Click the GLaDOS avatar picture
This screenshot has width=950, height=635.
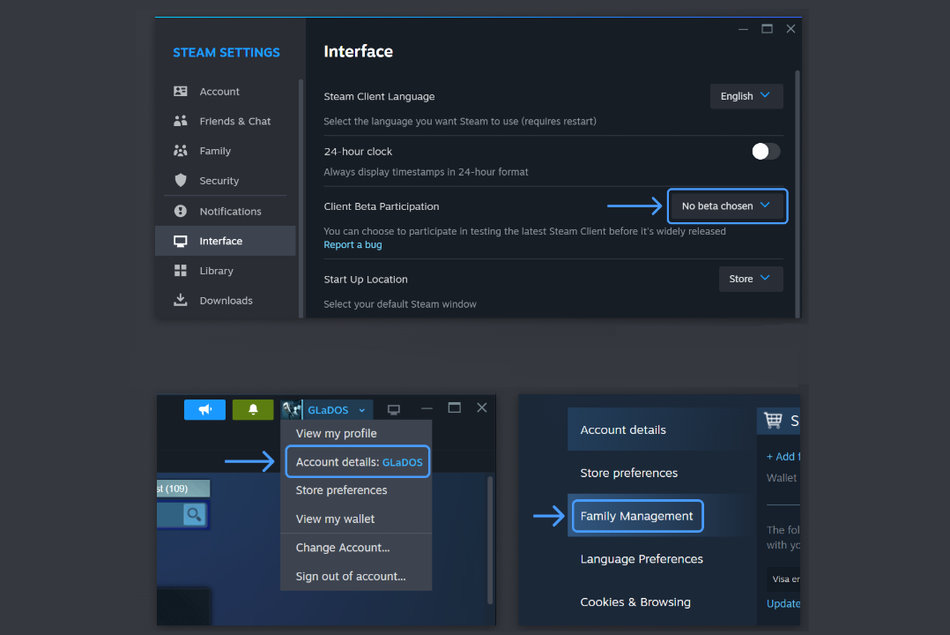click(291, 410)
